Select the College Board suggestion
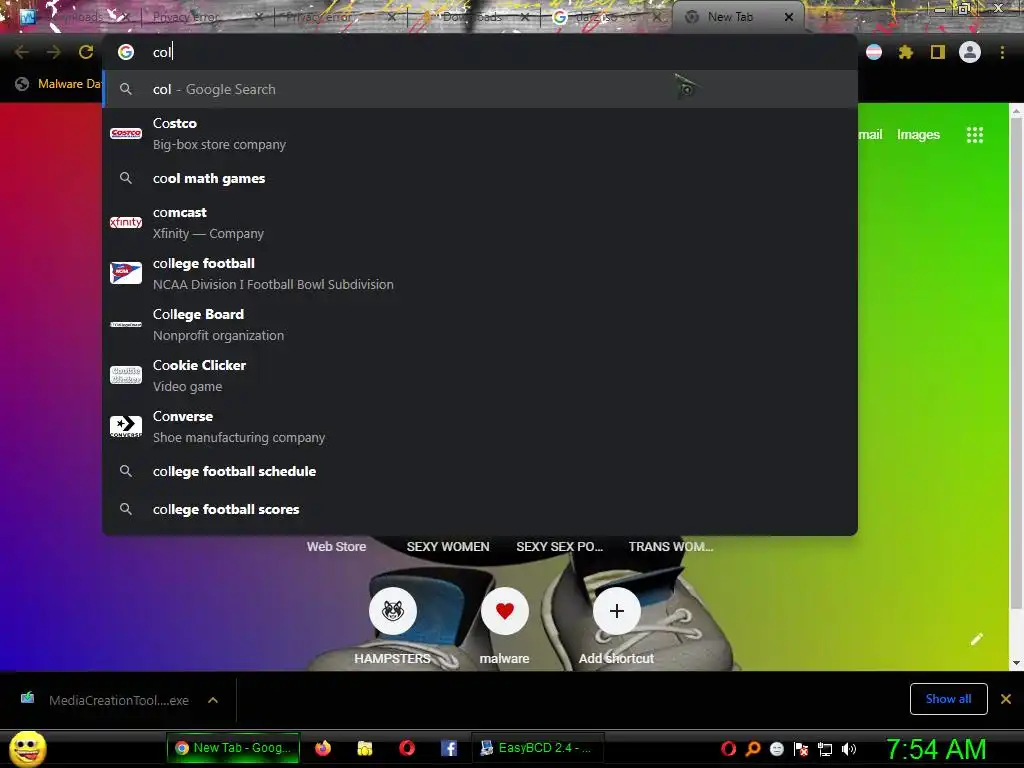The height and width of the screenshot is (768, 1024). [480, 325]
